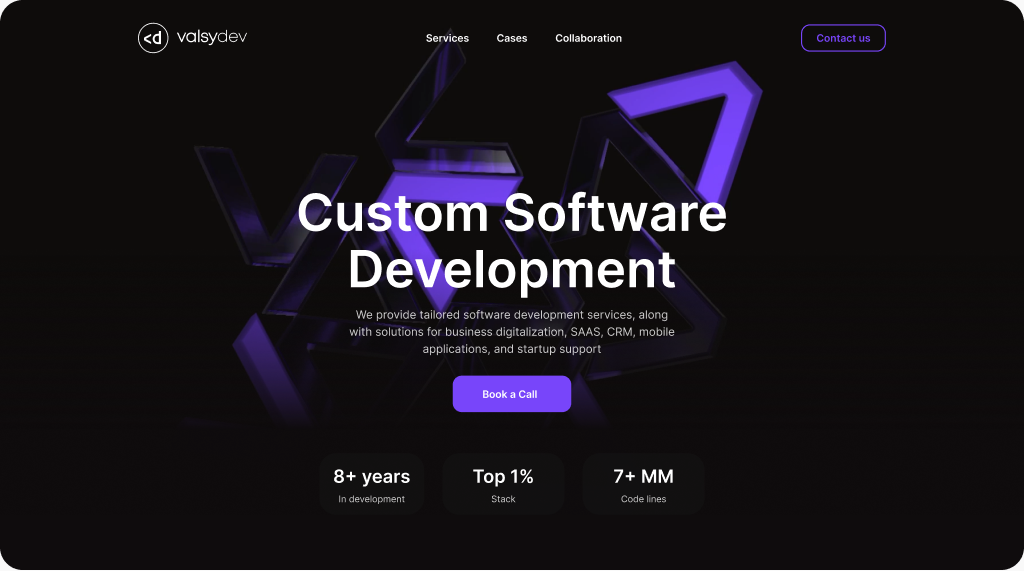This screenshot has width=1024, height=571.
Task: Select the '8+ years' stat text
Action: (372, 476)
